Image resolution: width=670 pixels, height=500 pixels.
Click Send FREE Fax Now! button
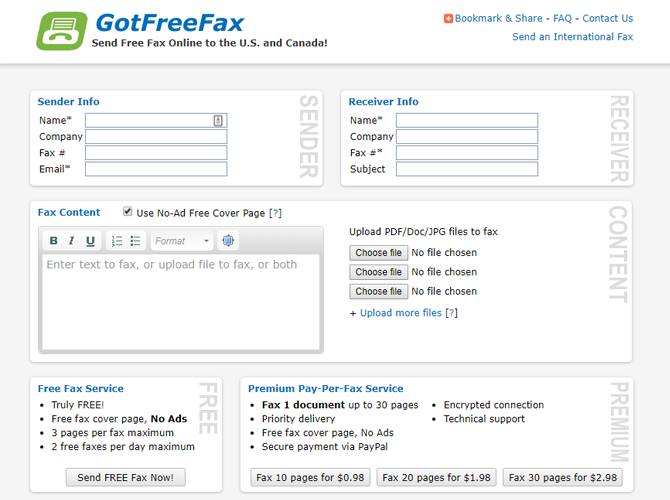tap(126, 477)
